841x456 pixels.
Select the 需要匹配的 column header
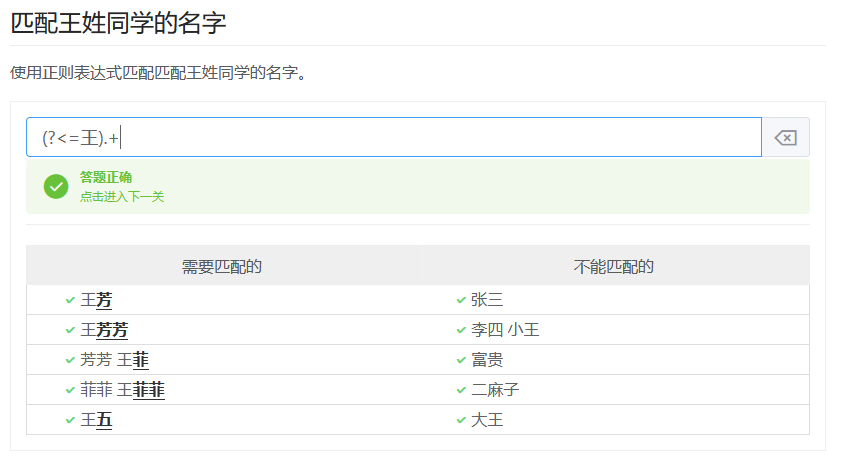(222, 267)
